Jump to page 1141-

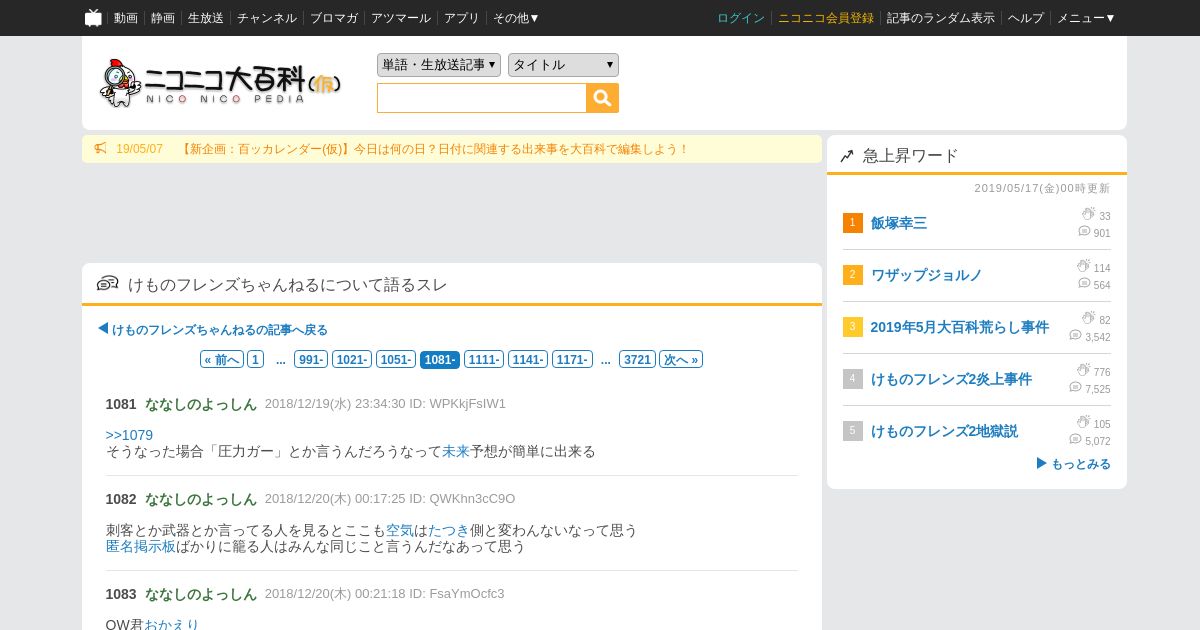click(x=528, y=360)
